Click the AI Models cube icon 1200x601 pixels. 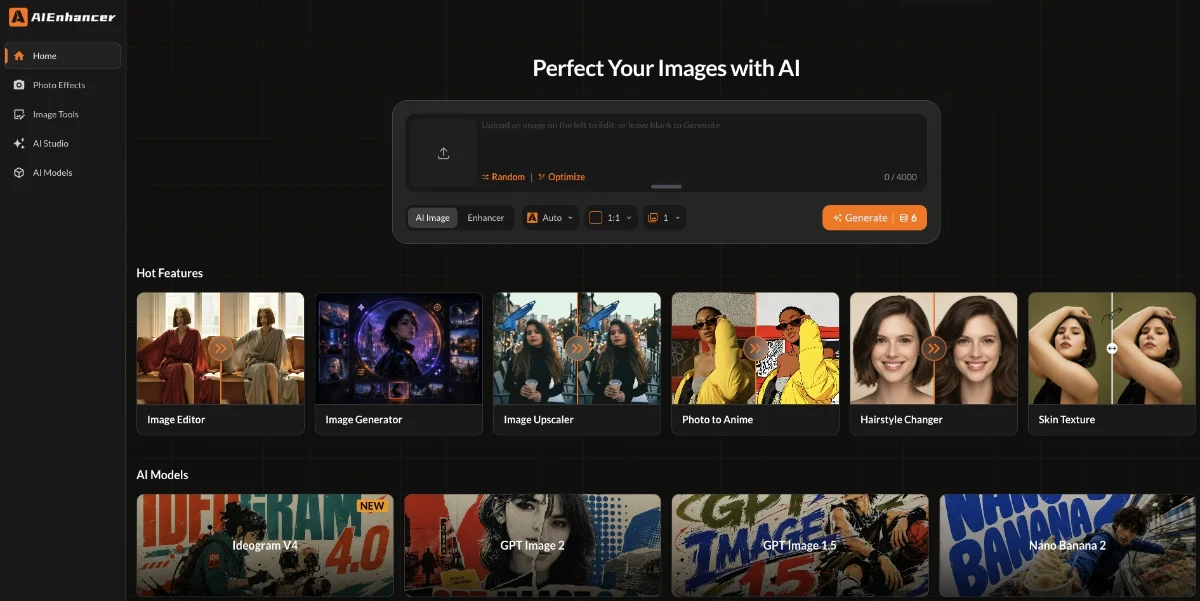(x=19, y=173)
